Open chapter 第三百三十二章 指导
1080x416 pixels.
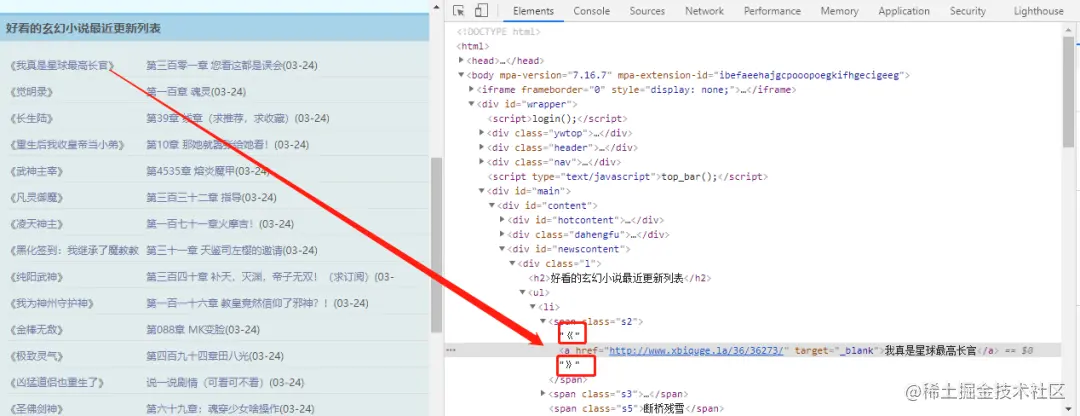tap(193, 197)
